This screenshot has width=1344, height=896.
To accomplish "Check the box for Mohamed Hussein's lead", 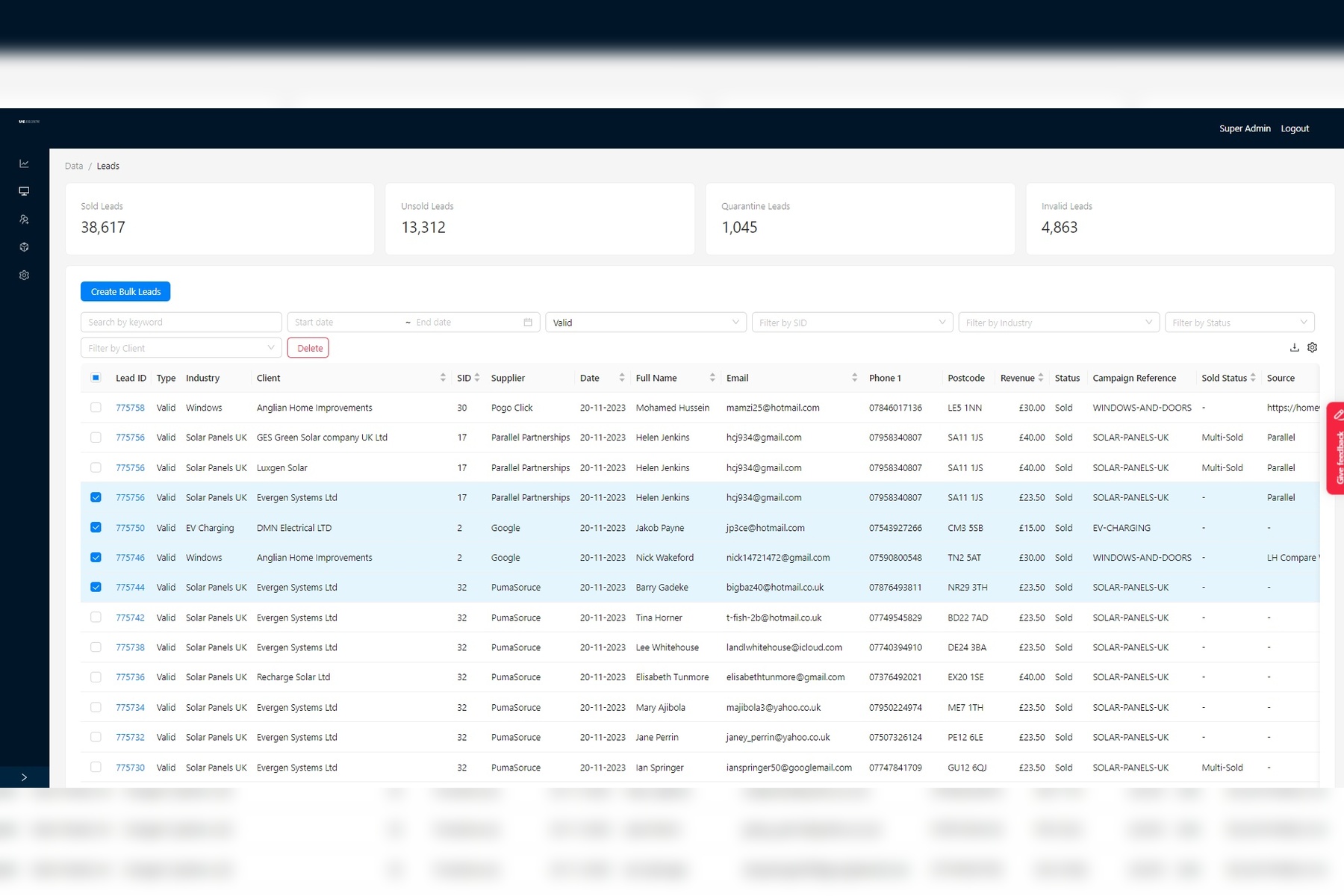I will coord(96,408).
